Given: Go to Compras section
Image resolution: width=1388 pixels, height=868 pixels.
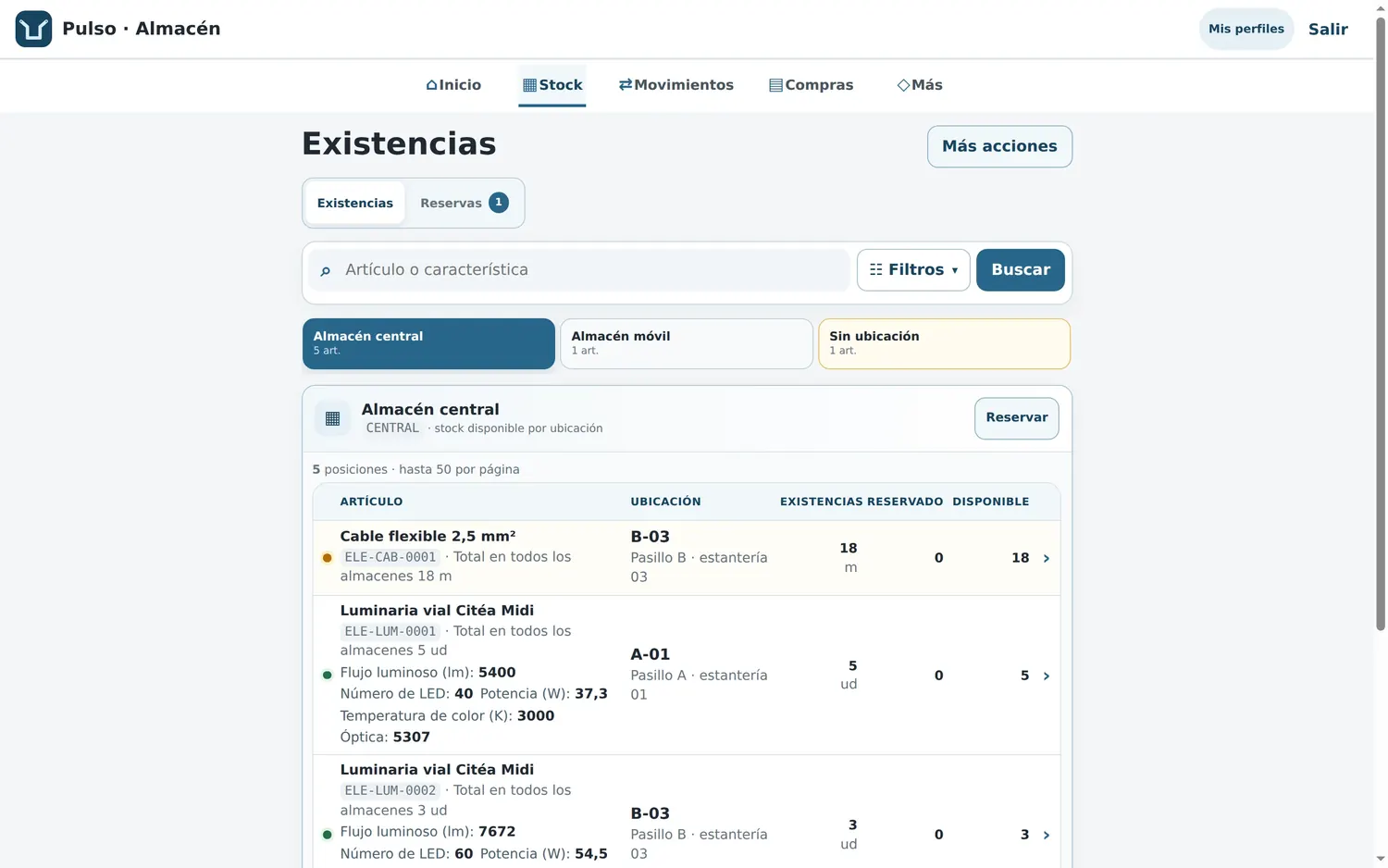Looking at the screenshot, I should coord(812,85).
